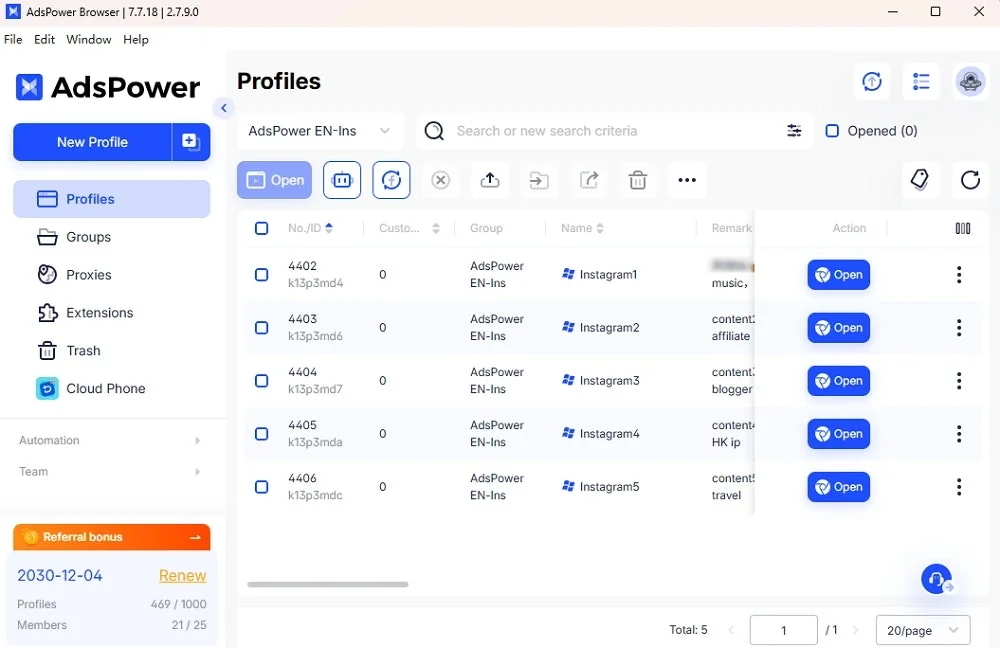Click the astronaut avatar icon
This screenshot has width=1000, height=648.
click(970, 81)
